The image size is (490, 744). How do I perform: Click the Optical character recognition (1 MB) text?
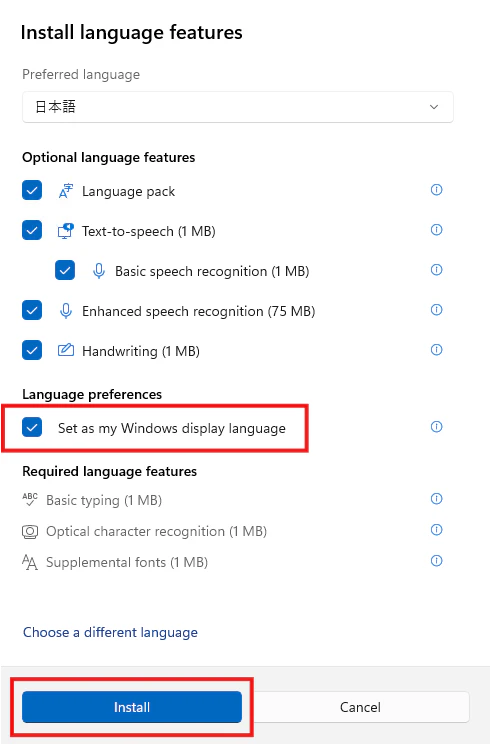(157, 531)
